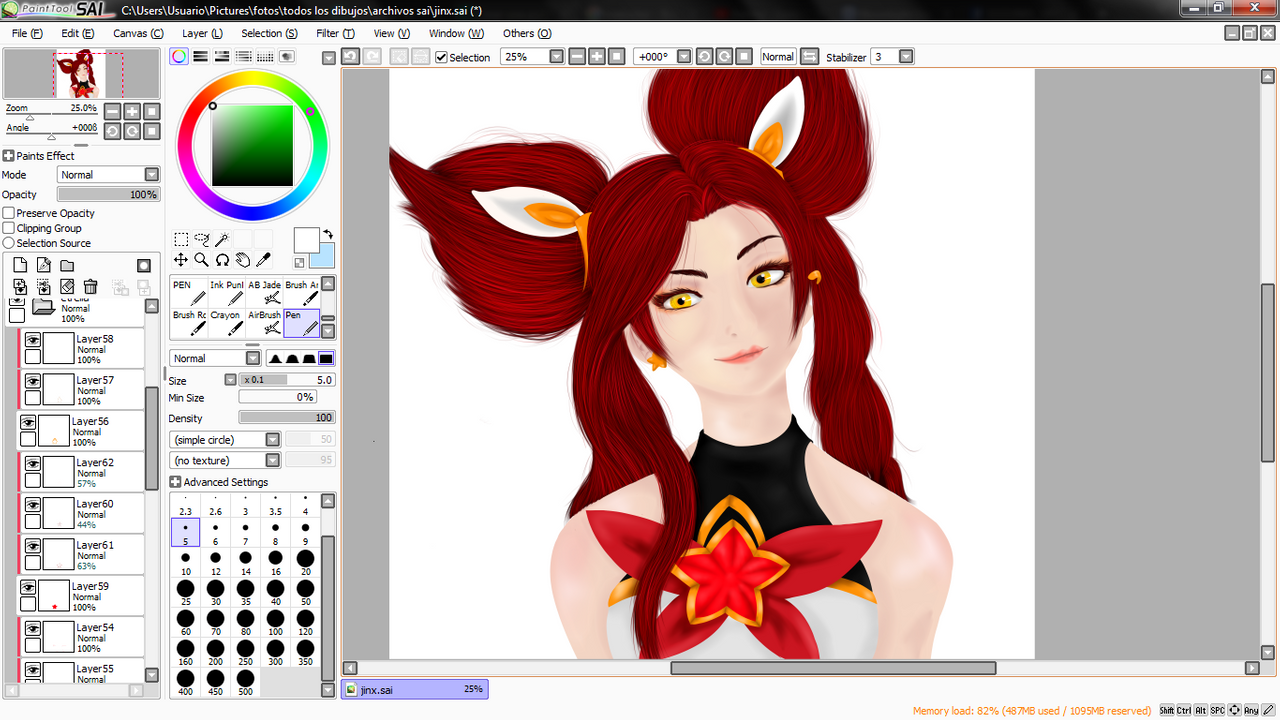The image size is (1280, 720).
Task: Click the brush Density slider
Action: 287,418
